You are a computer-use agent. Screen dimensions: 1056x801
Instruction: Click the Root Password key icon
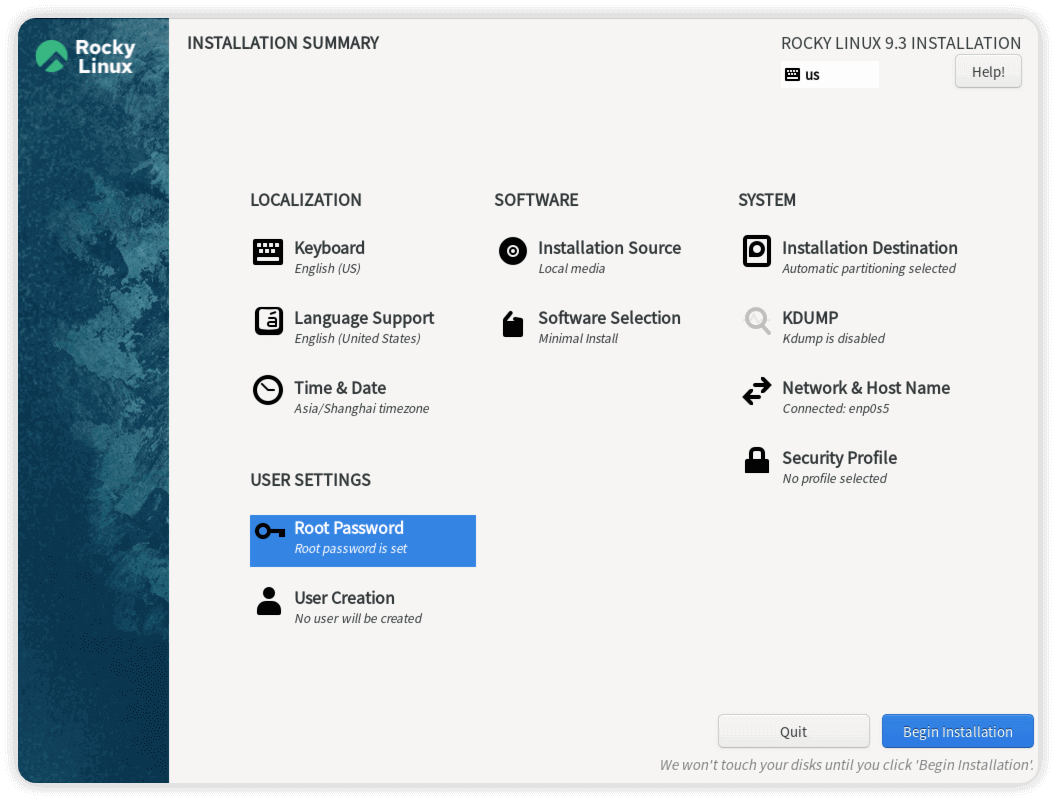[270, 532]
